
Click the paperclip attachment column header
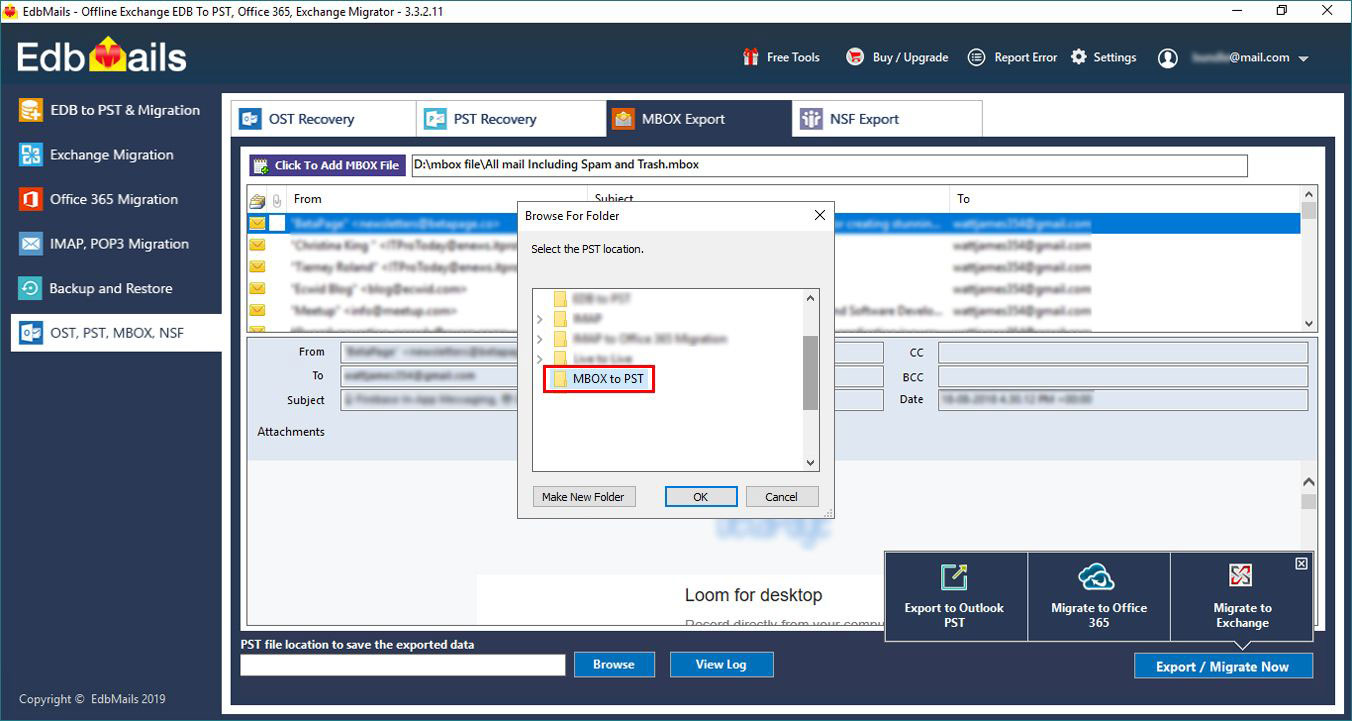click(x=277, y=200)
